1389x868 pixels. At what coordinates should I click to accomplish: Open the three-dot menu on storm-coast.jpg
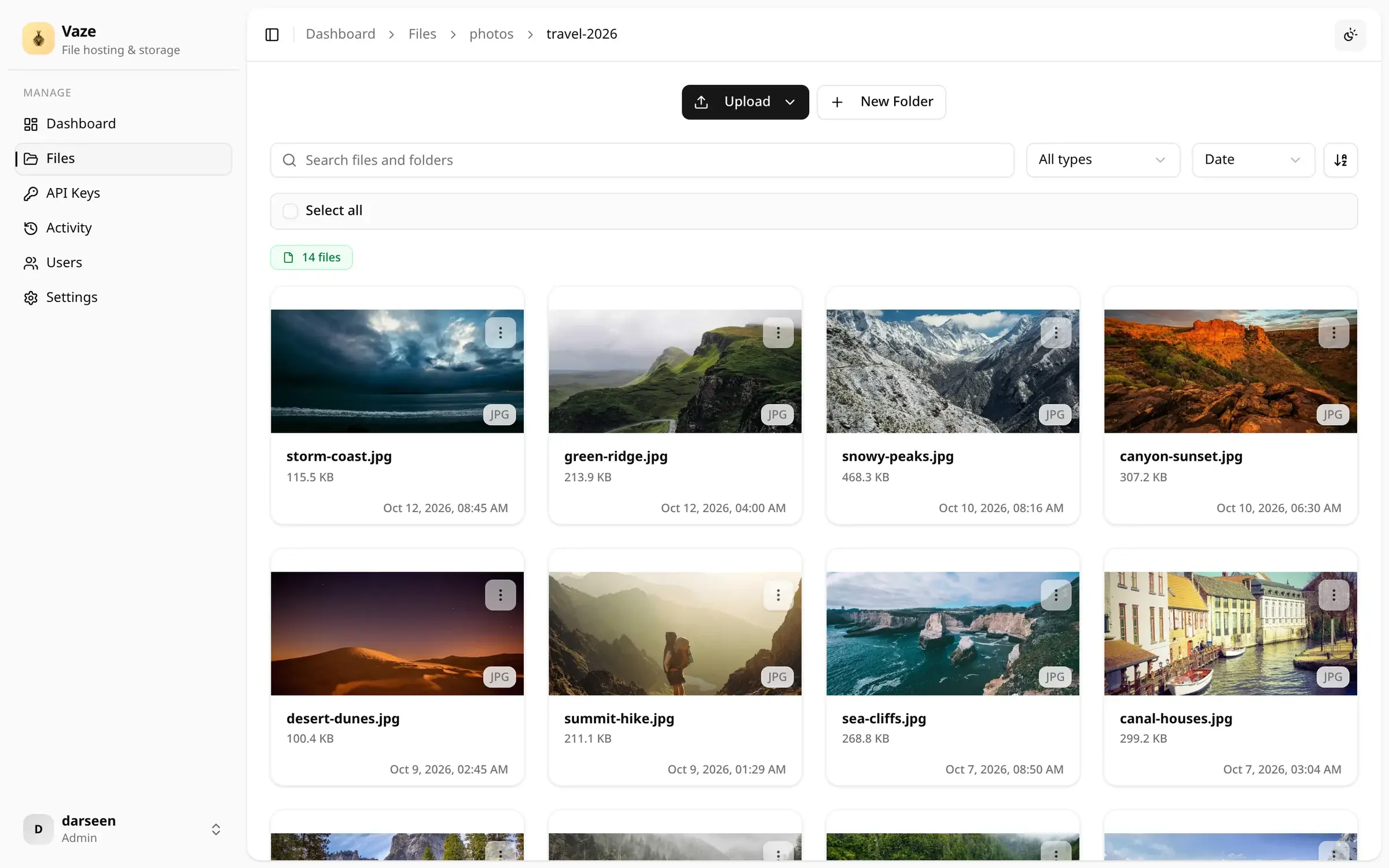pyautogui.click(x=500, y=333)
